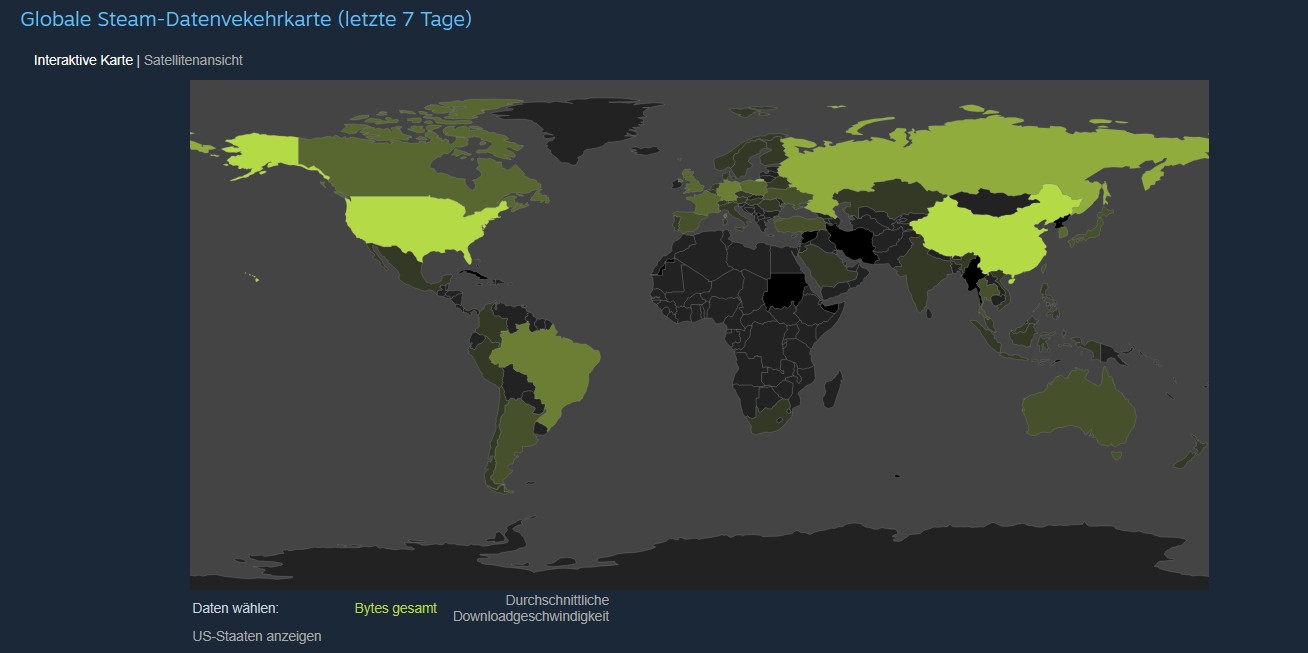The width and height of the screenshot is (1308, 653).
Task: Switch to the Satellitenansicht view
Action: (x=192, y=59)
